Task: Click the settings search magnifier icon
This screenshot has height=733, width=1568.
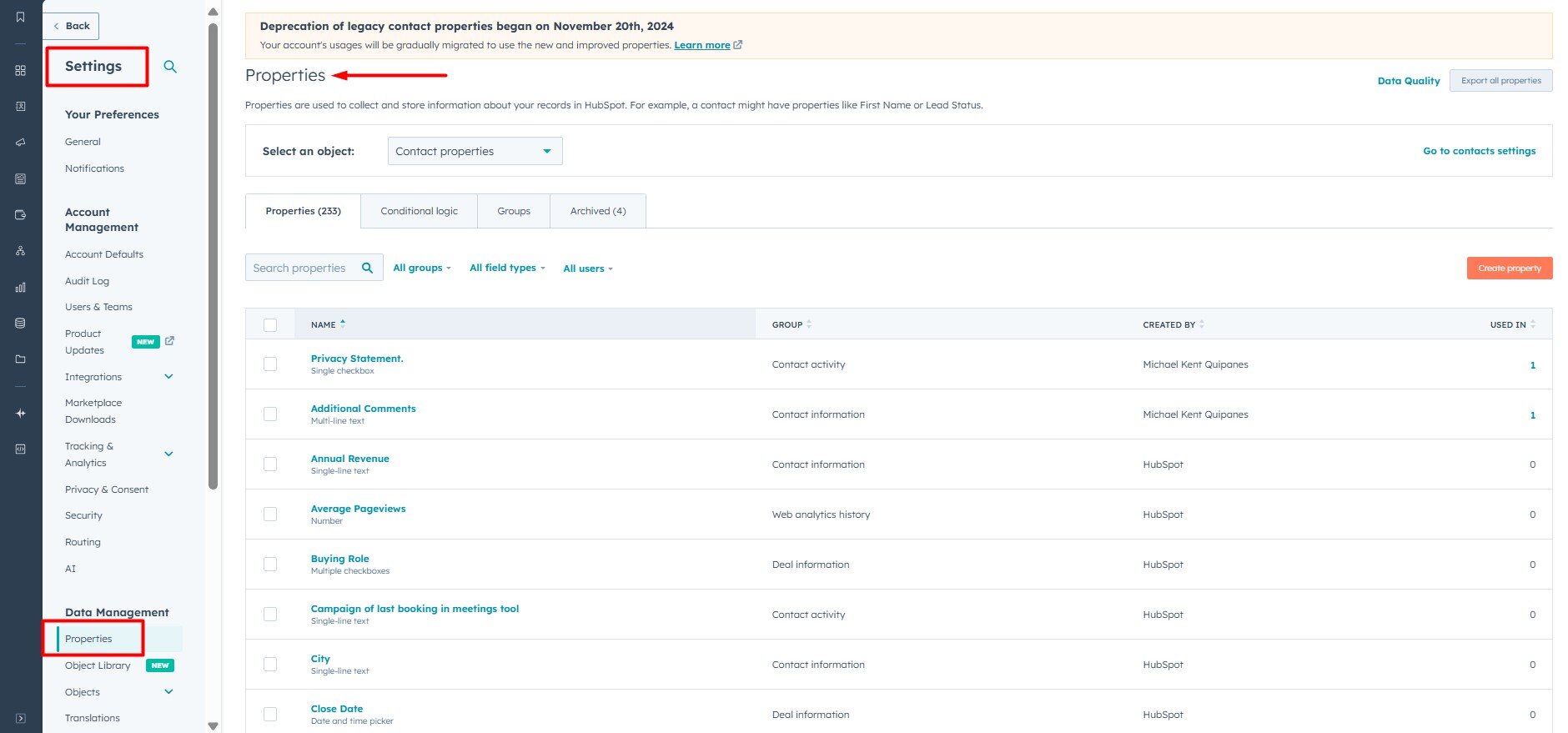Action: pos(170,67)
